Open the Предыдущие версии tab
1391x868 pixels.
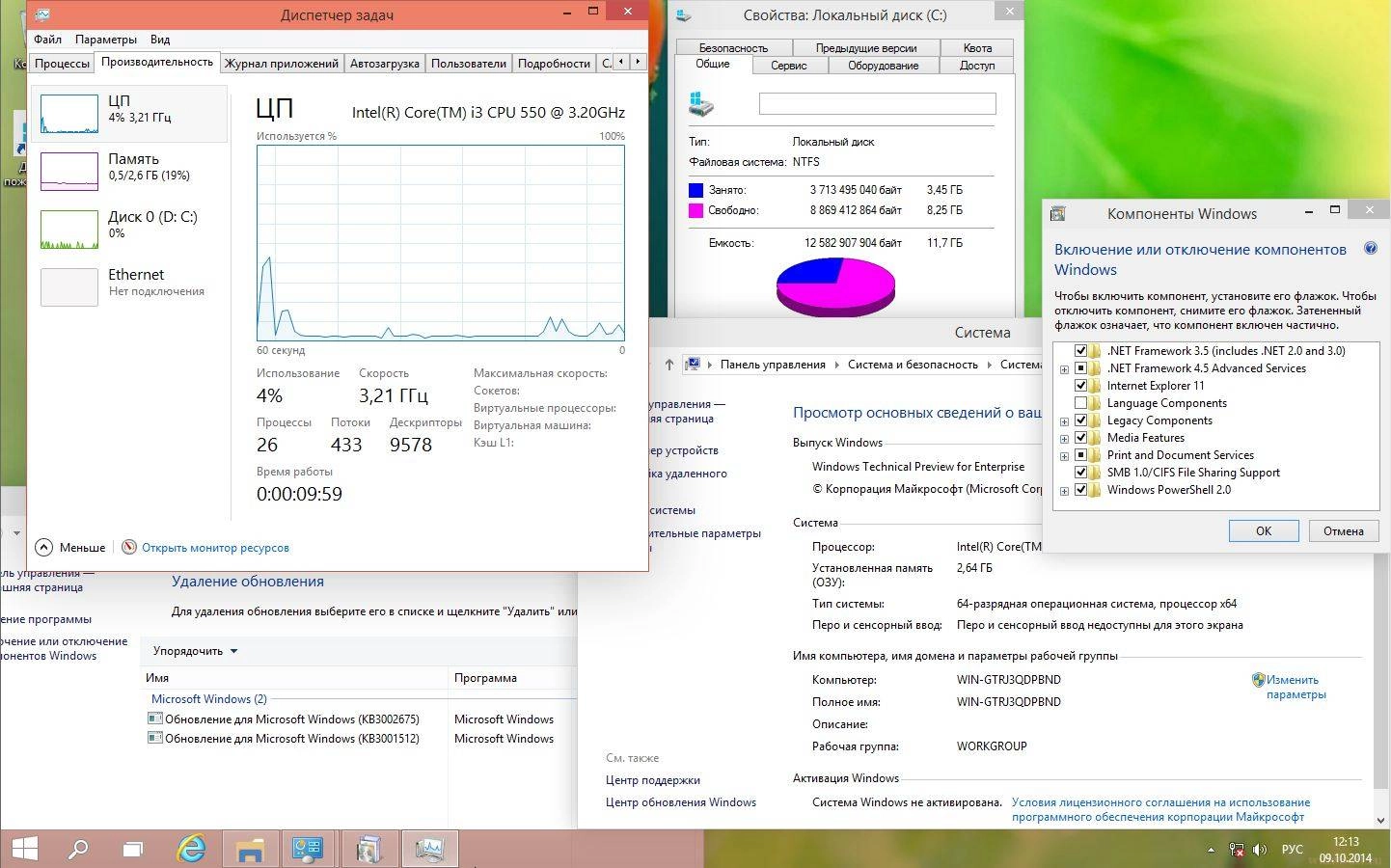866,47
